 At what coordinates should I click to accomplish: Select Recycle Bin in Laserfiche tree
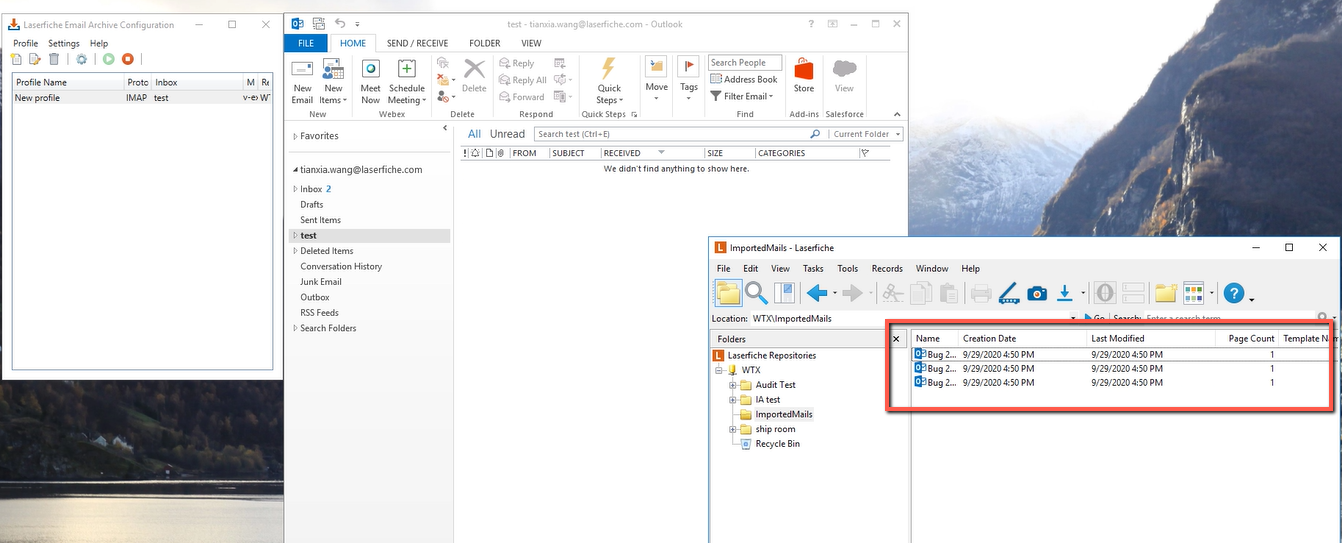[x=777, y=444]
